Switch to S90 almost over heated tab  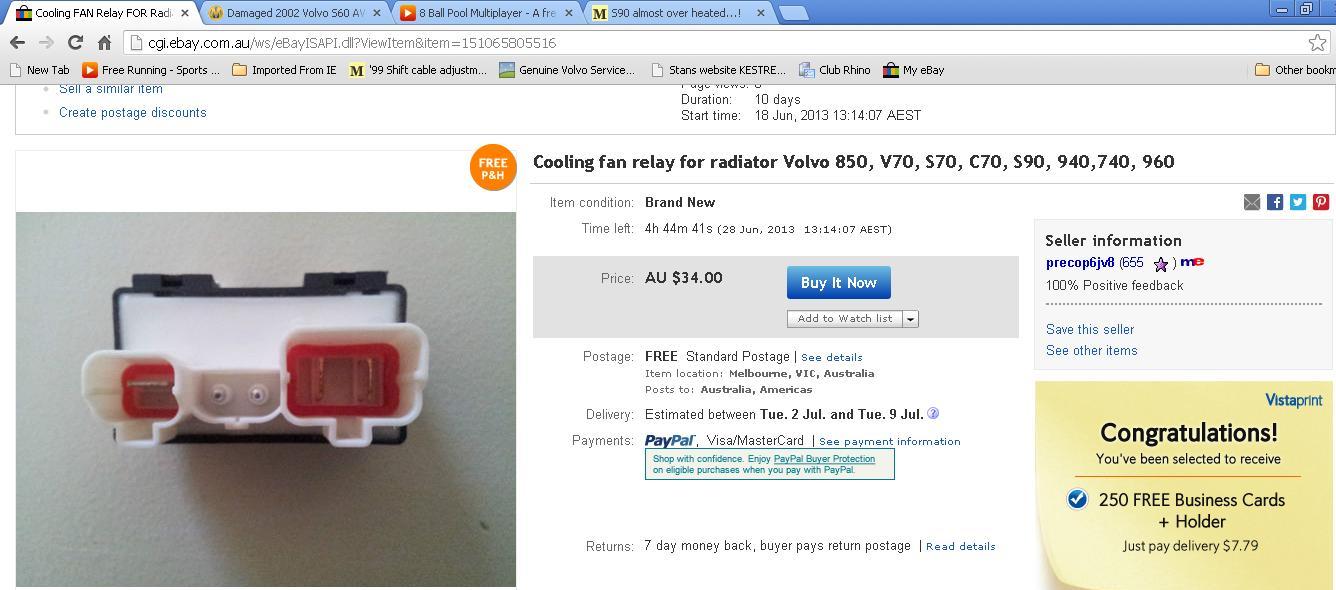(678, 13)
